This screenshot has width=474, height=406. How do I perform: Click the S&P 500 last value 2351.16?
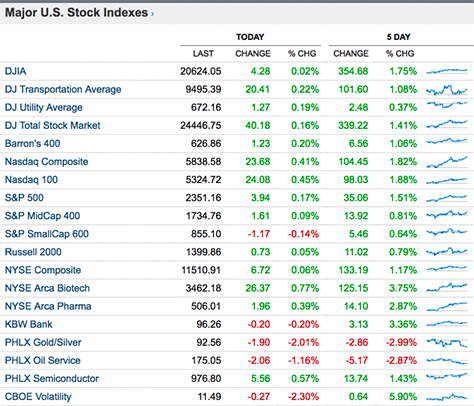[x=203, y=198]
